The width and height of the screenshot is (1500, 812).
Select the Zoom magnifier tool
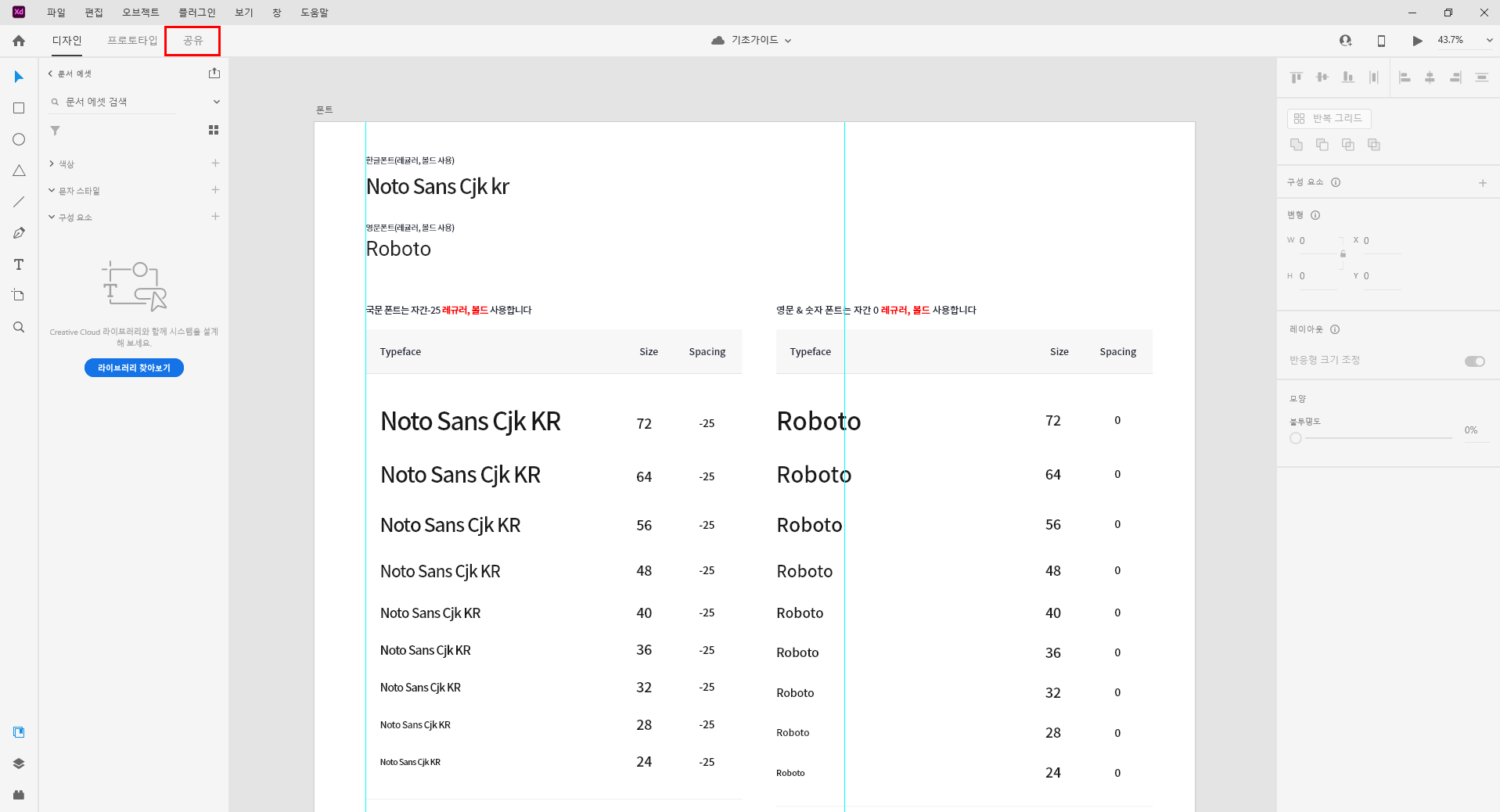19,327
